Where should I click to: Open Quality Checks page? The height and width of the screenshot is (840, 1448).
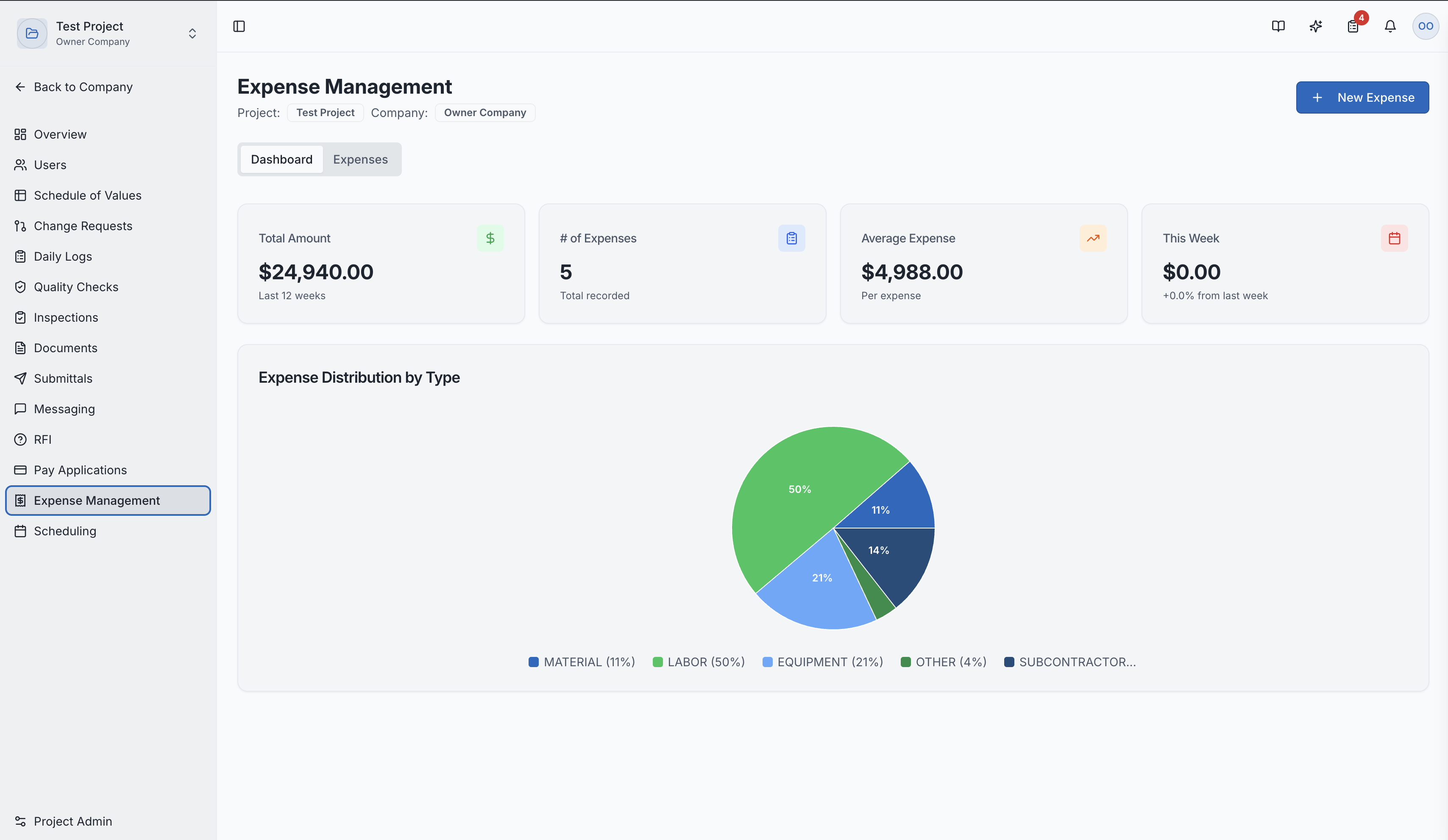tap(108, 286)
